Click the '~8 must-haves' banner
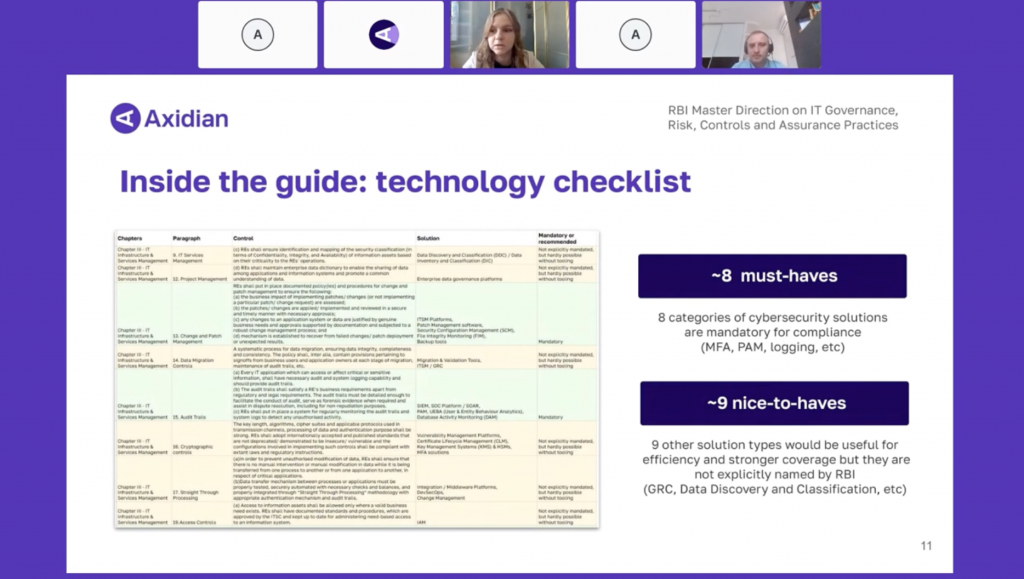Viewport: 1024px width, 579px height. point(772,276)
